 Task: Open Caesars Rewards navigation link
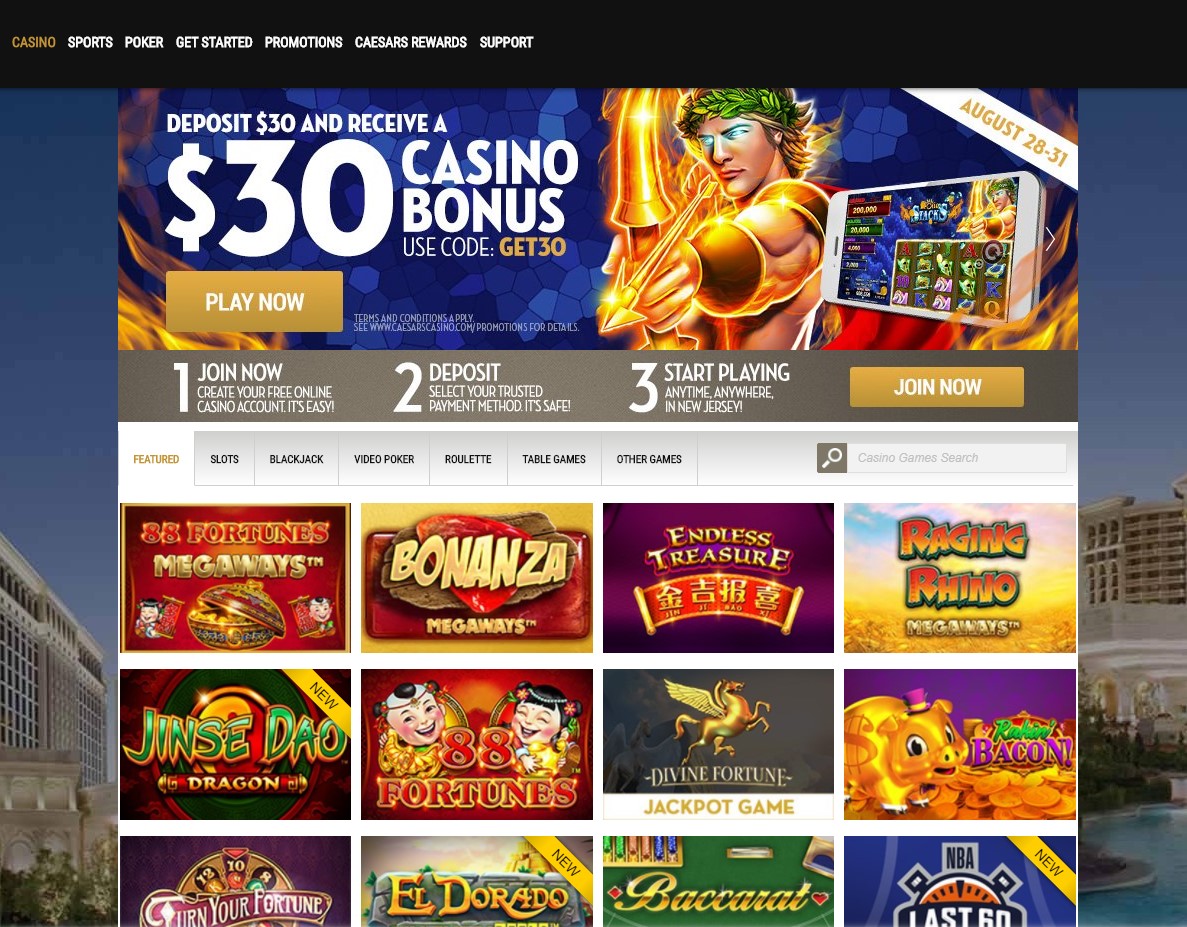(x=411, y=42)
